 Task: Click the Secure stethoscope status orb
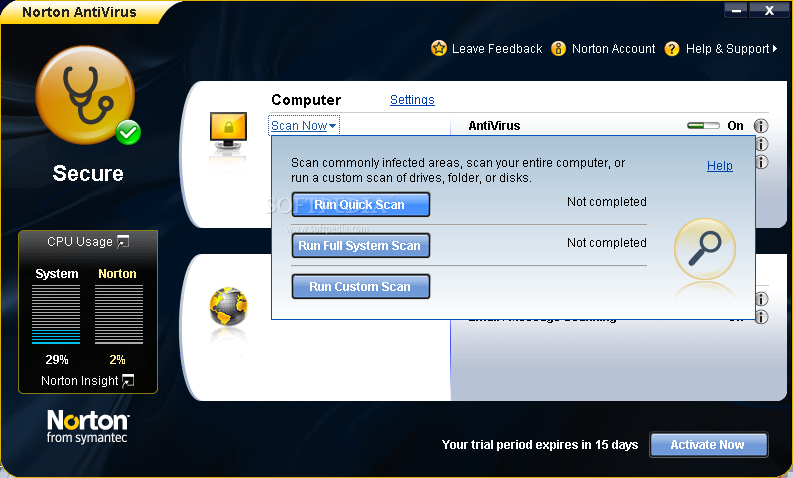(85, 95)
